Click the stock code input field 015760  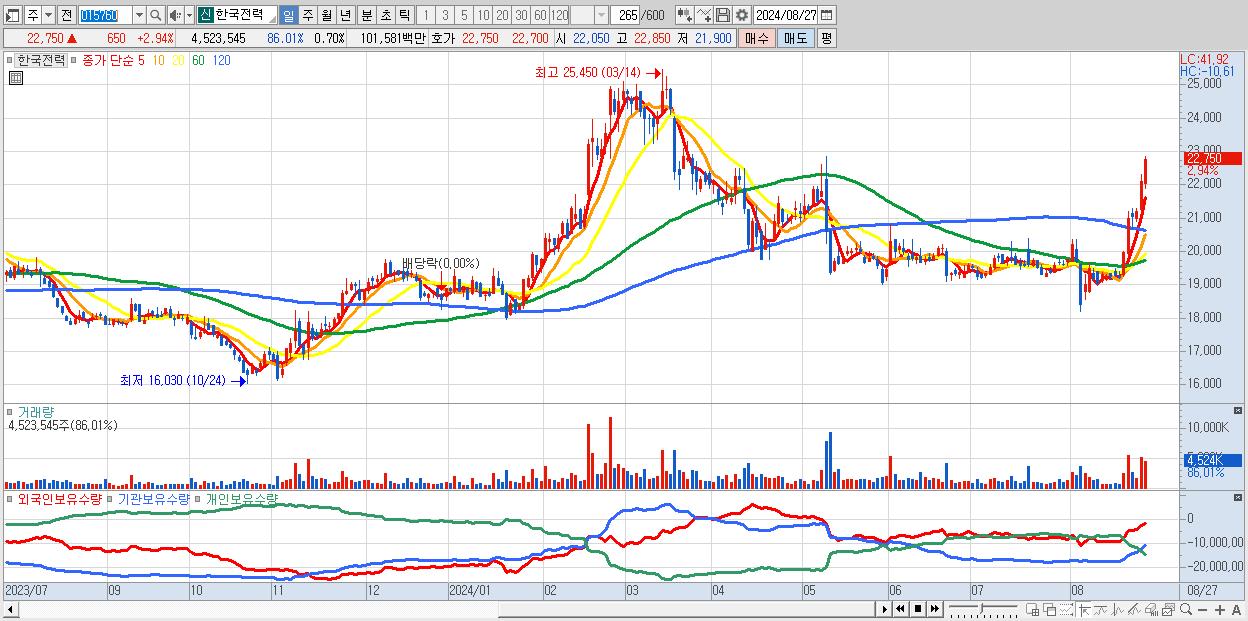pyautogui.click(x=106, y=15)
